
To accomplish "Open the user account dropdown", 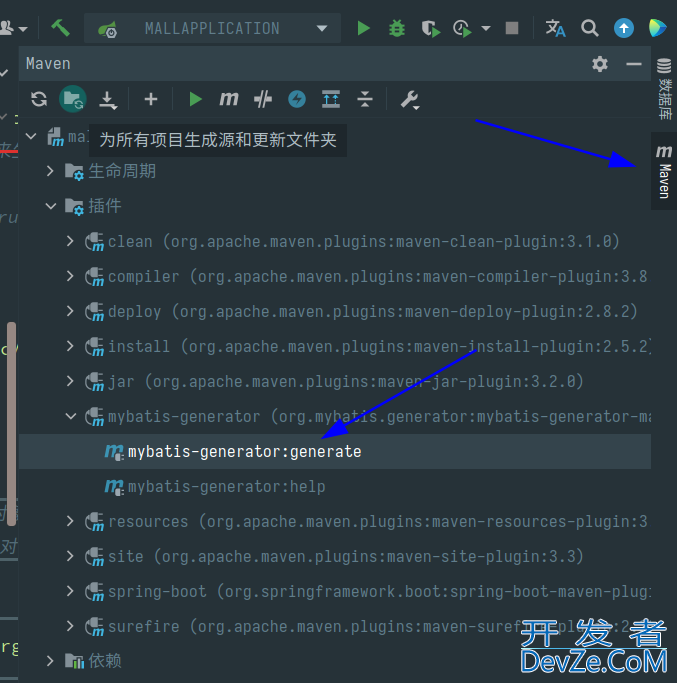I will pyautogui.click(x=13, y=28).
